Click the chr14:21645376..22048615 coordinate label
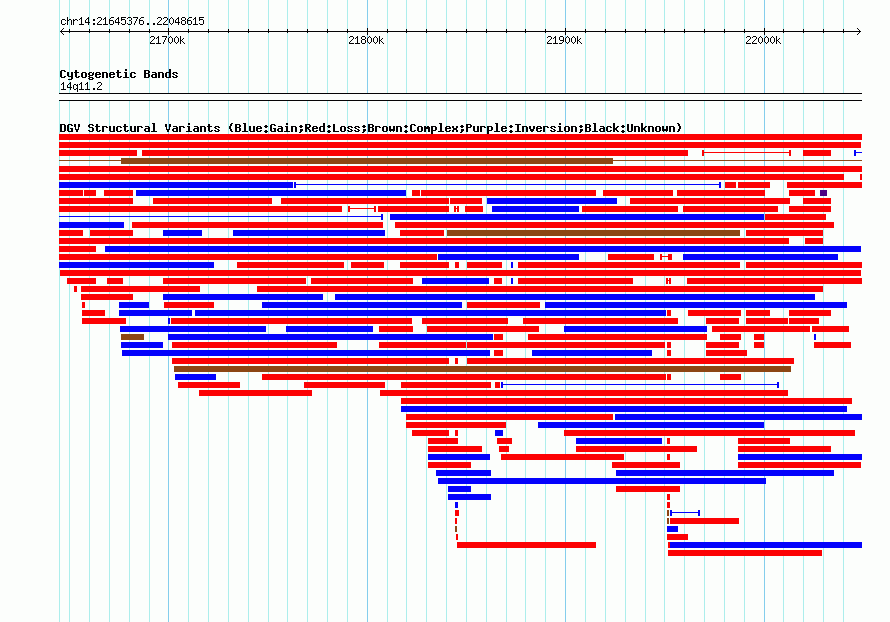Viewport: 890px width, 622px height. 132,22
